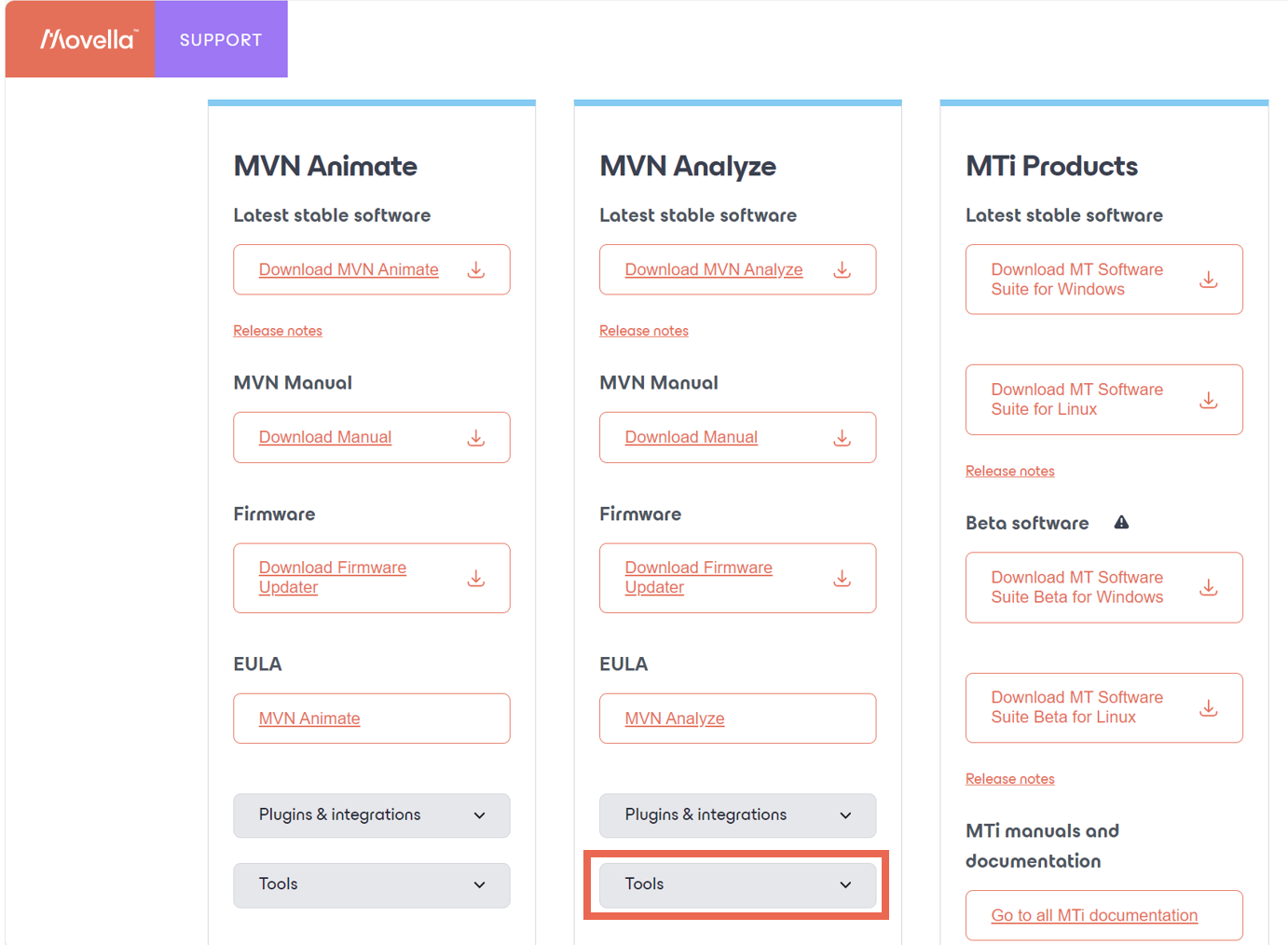Viewport: 1288px width, 945px height.
Task: Open the MVN Analyze EULA link
Action: pyautogui.click(x=675, y=719)
